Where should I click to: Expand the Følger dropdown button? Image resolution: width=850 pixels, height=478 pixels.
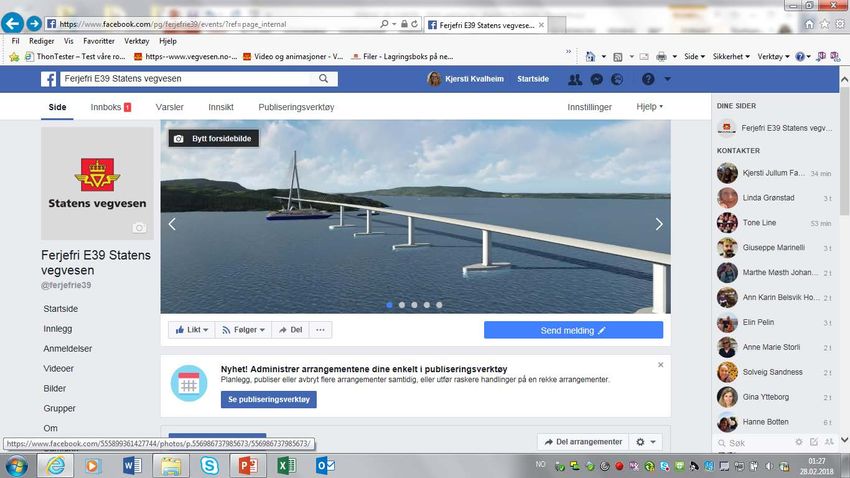[243, 330]
